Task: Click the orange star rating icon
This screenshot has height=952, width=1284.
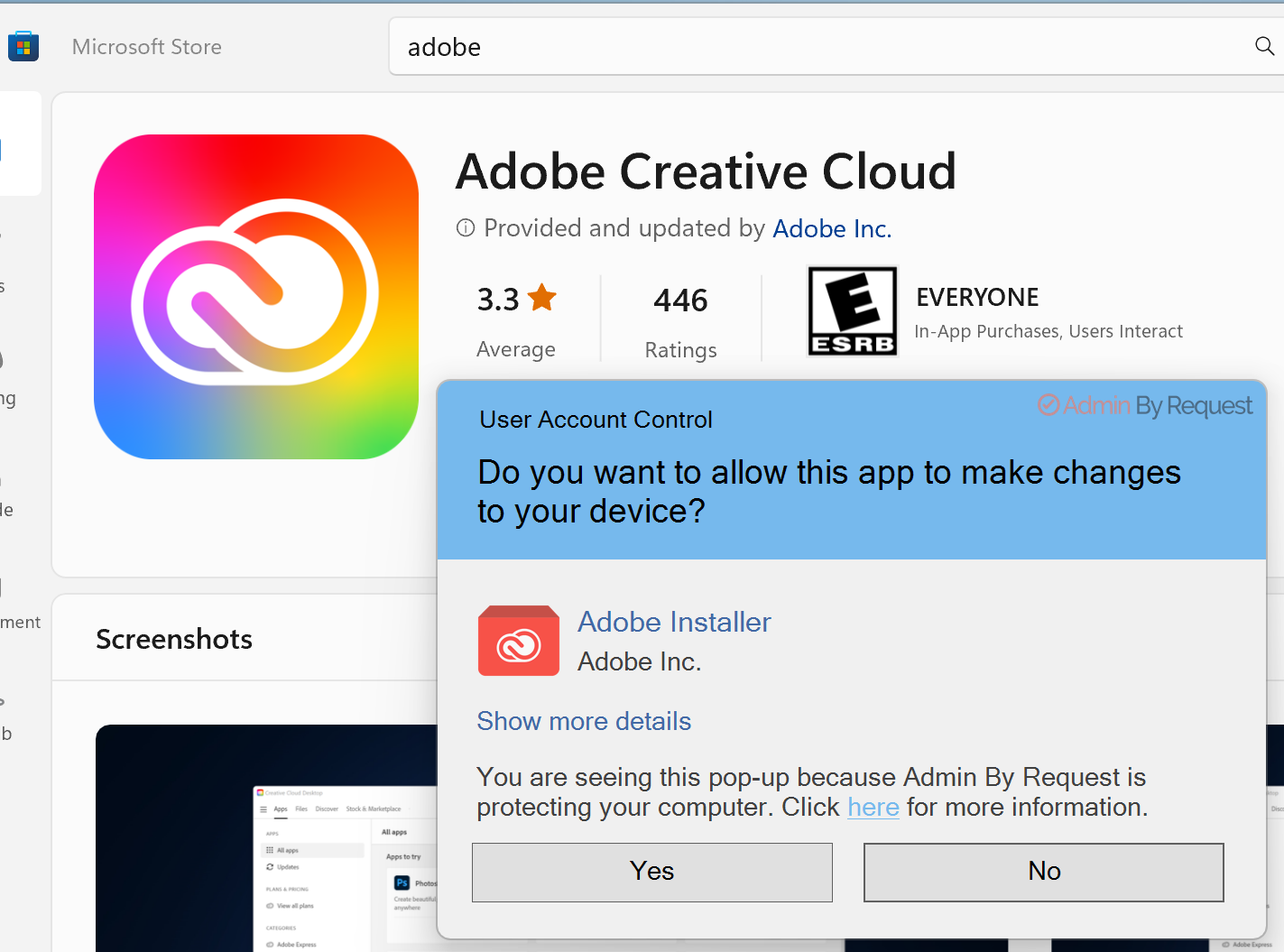Action: click(541, 296)
